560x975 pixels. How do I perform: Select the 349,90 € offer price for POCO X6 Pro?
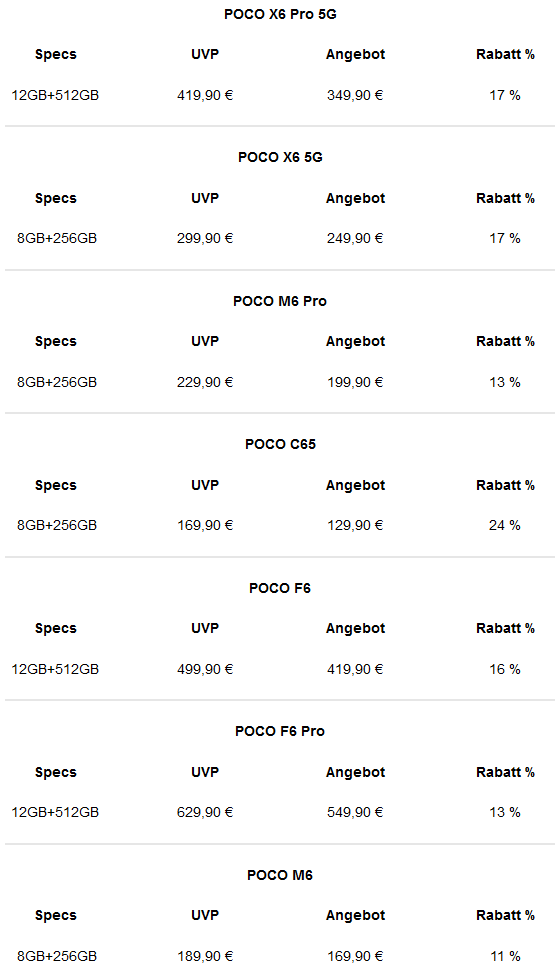(355, 95)
